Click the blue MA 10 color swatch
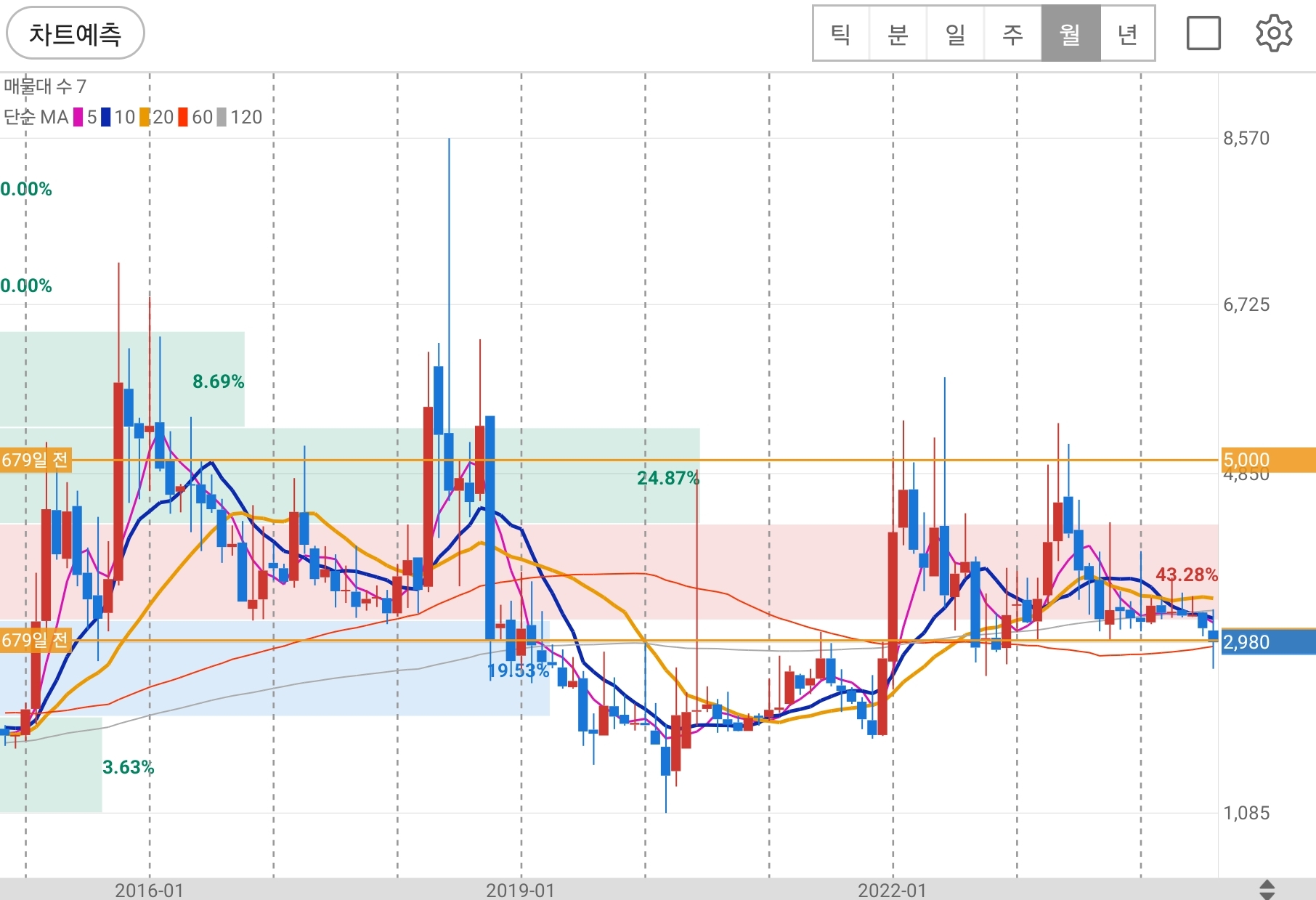Image resolution: width=1316 pixels, height=900 pixels. point(106,117)
